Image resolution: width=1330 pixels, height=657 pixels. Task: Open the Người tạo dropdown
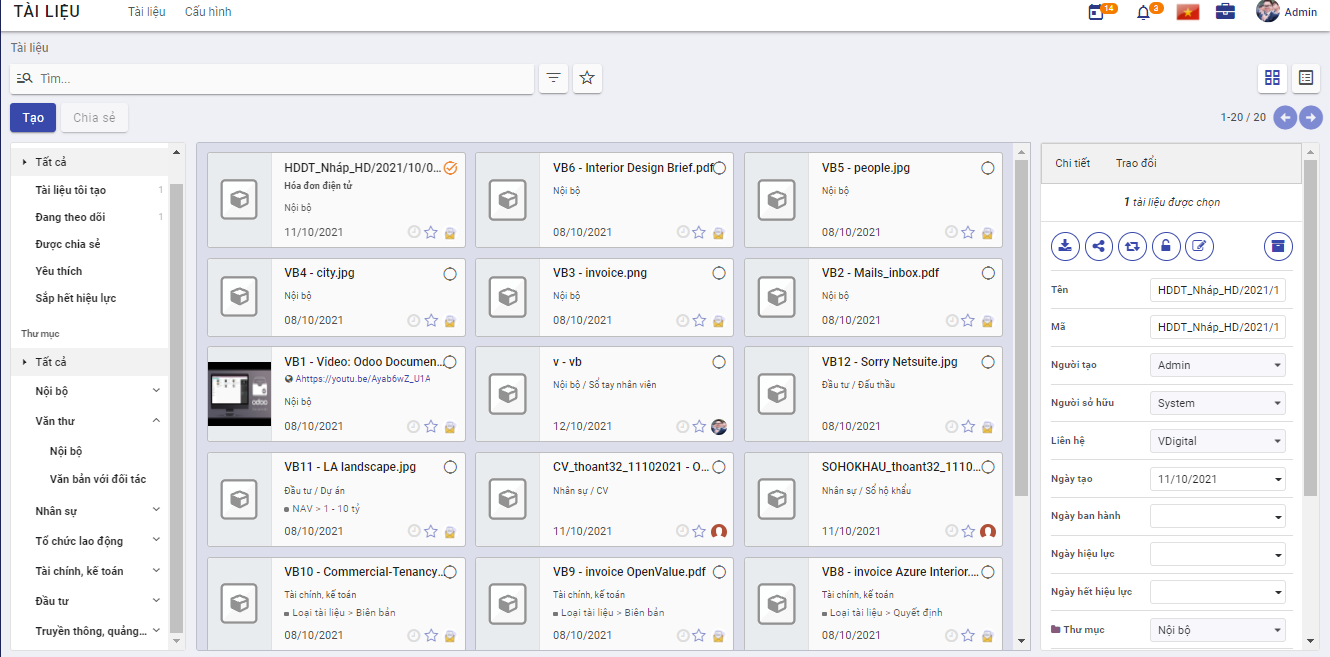pyautogui.click(x=1217, y=366)
